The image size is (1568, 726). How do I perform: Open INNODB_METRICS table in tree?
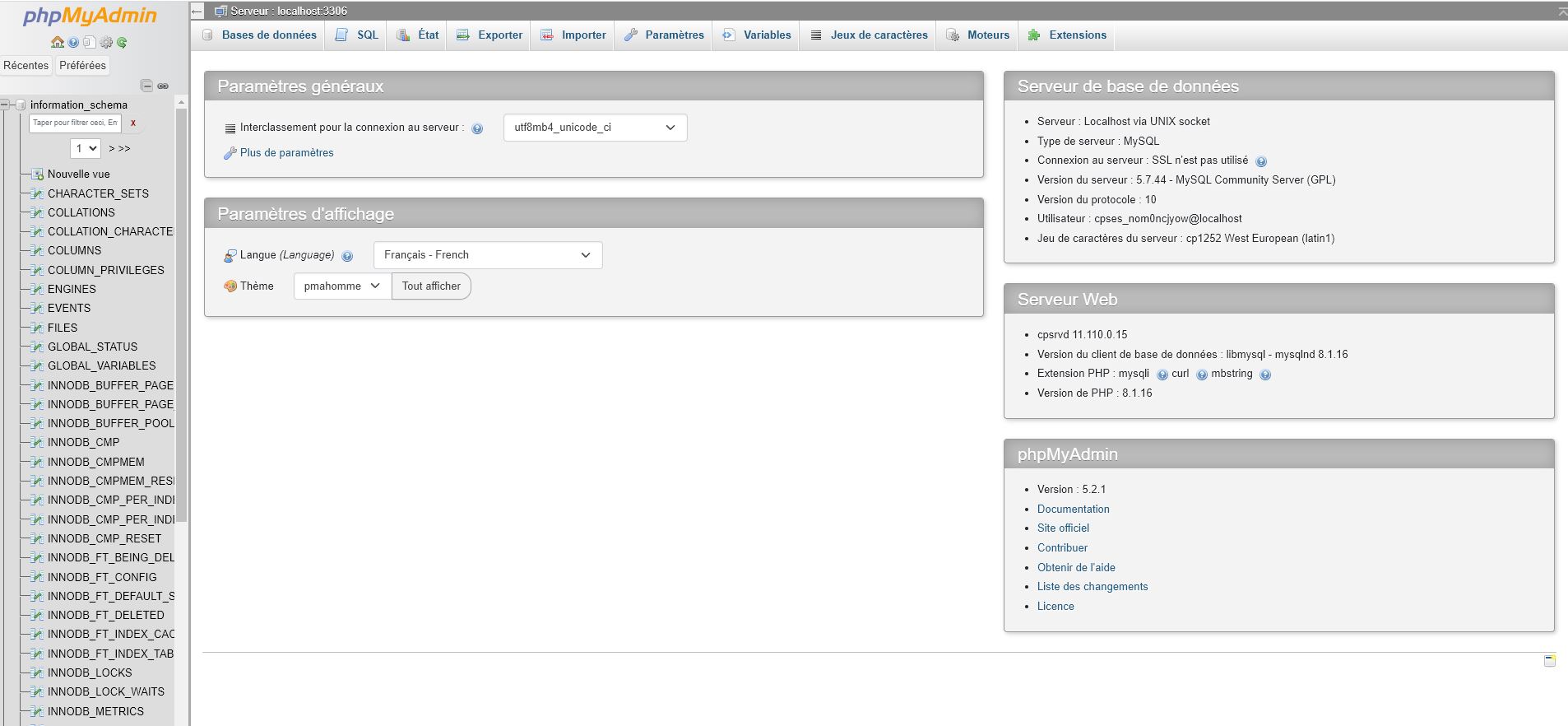point(95,711)
